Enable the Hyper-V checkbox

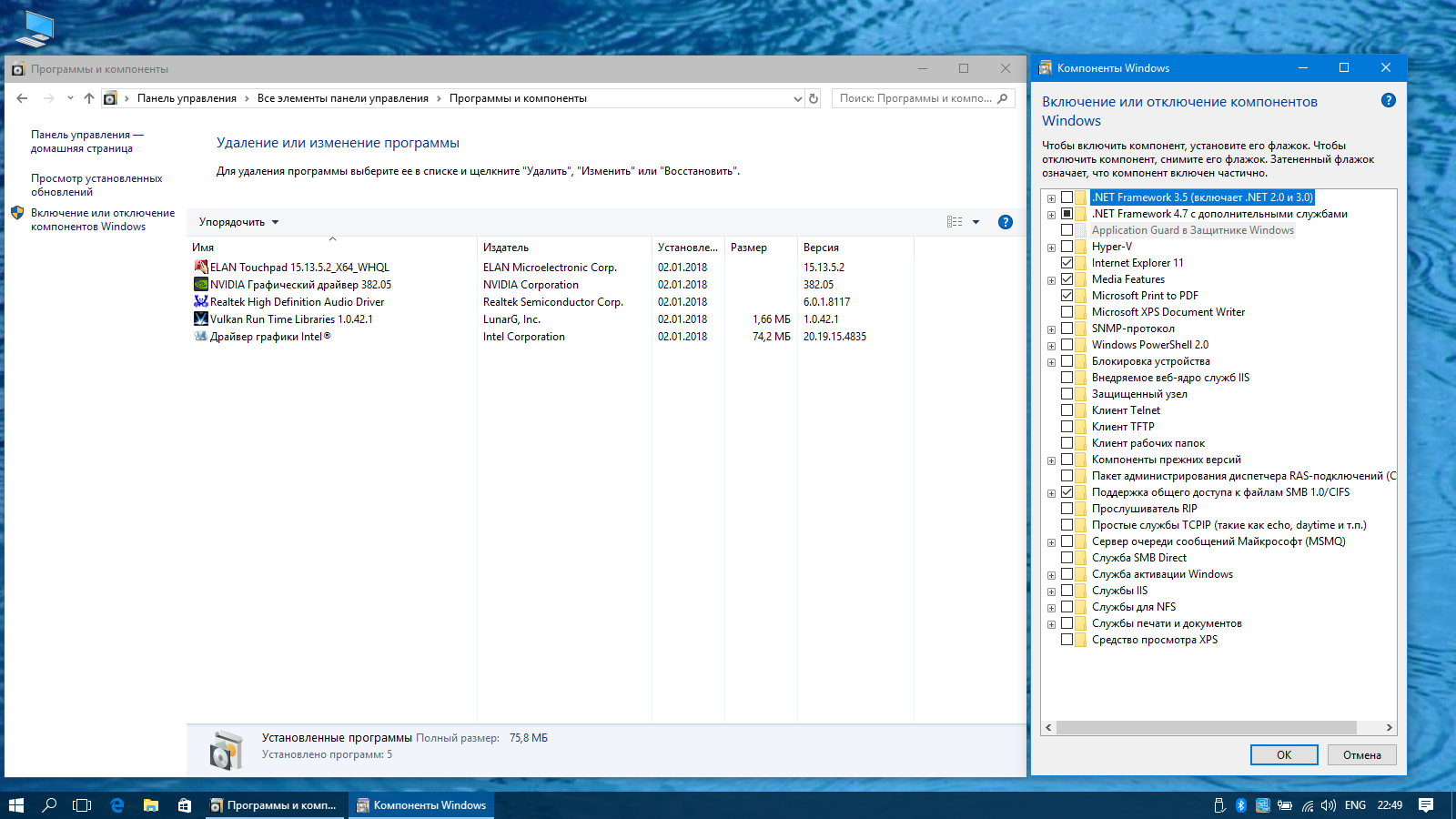tap(1067, 247)
